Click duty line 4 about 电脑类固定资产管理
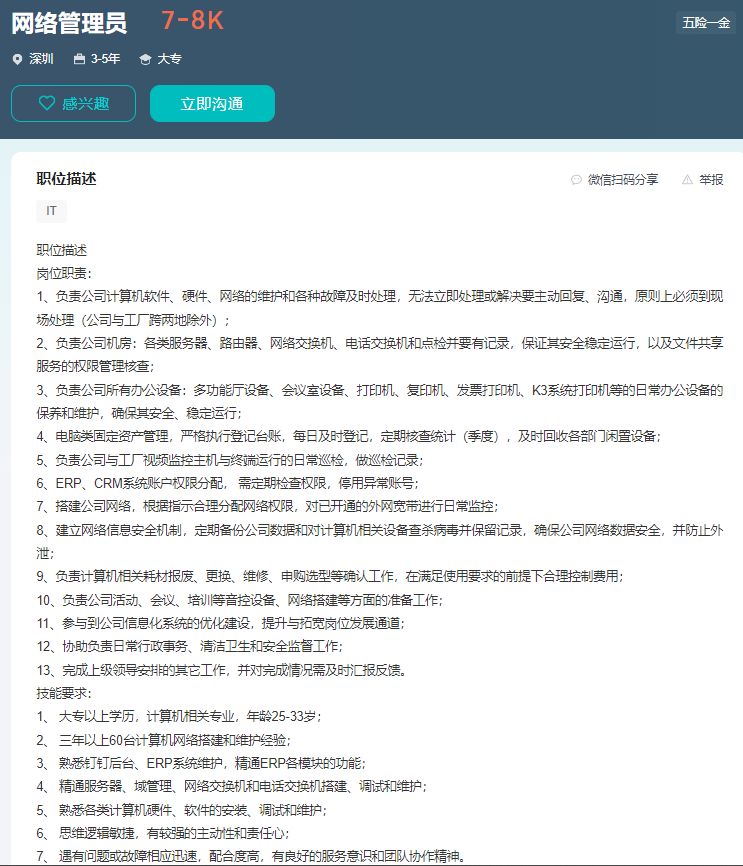Image resolution: width=743 pixels, height=866 pixels. point(349,437)
